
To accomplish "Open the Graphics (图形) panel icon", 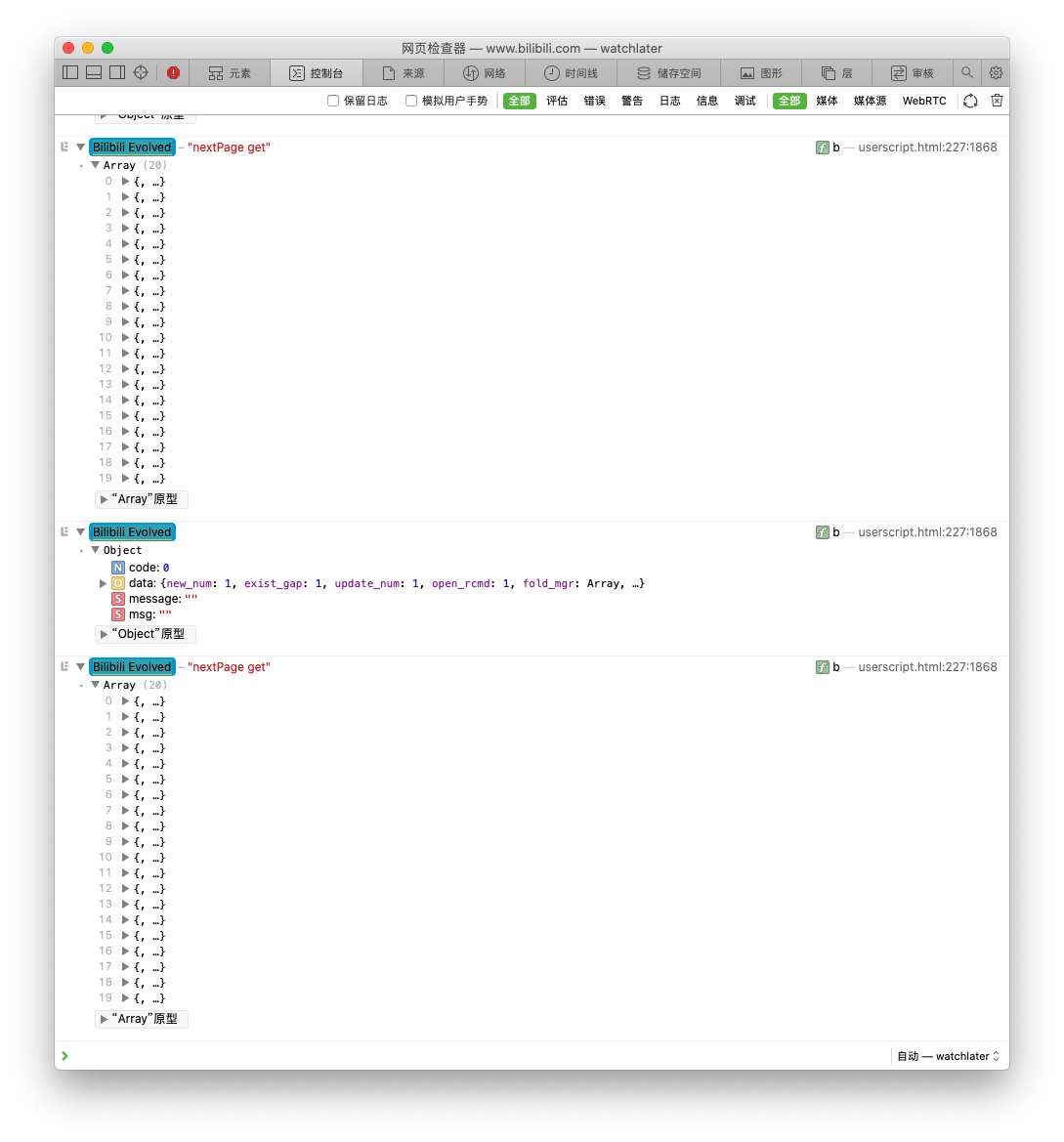I will [761, 72].
